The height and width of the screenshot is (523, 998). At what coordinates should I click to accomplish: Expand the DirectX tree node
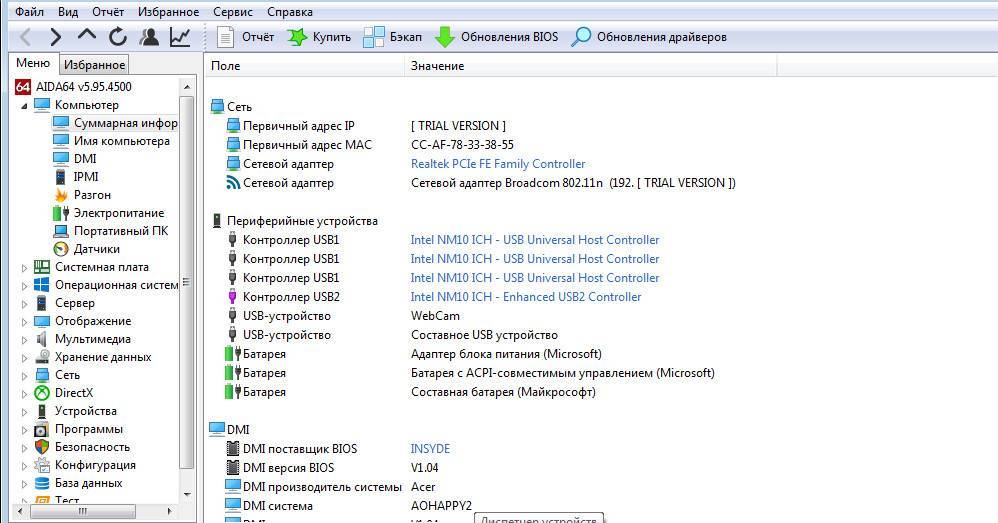(x=24, y=394)
